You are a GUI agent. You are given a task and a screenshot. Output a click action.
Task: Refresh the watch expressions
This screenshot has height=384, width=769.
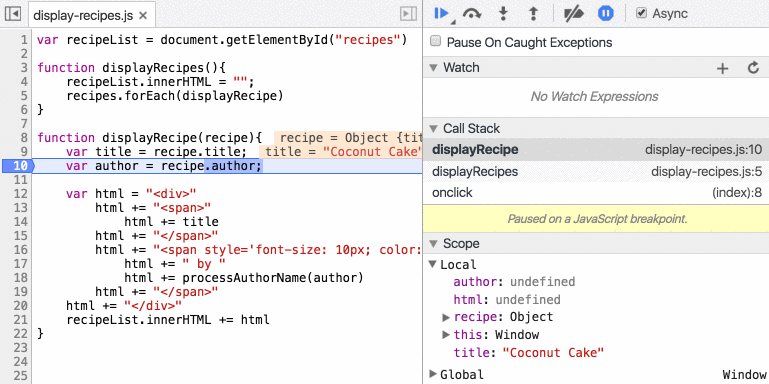click(x=753, y=68)
